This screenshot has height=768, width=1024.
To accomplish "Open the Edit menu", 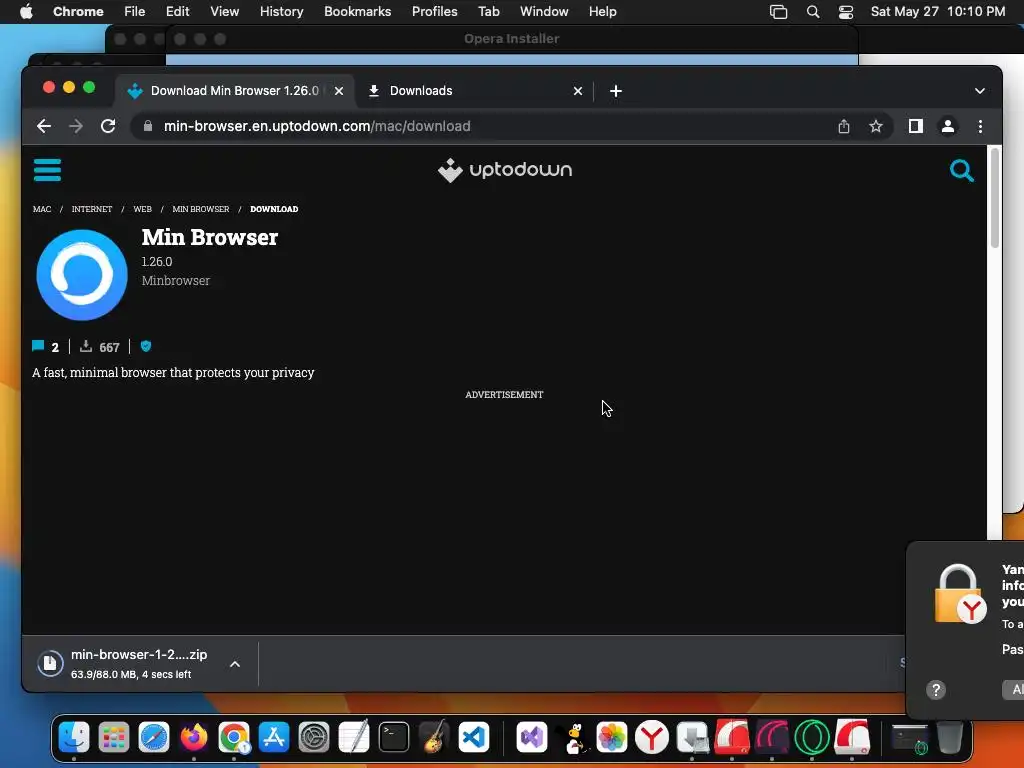I will (177, 12).
